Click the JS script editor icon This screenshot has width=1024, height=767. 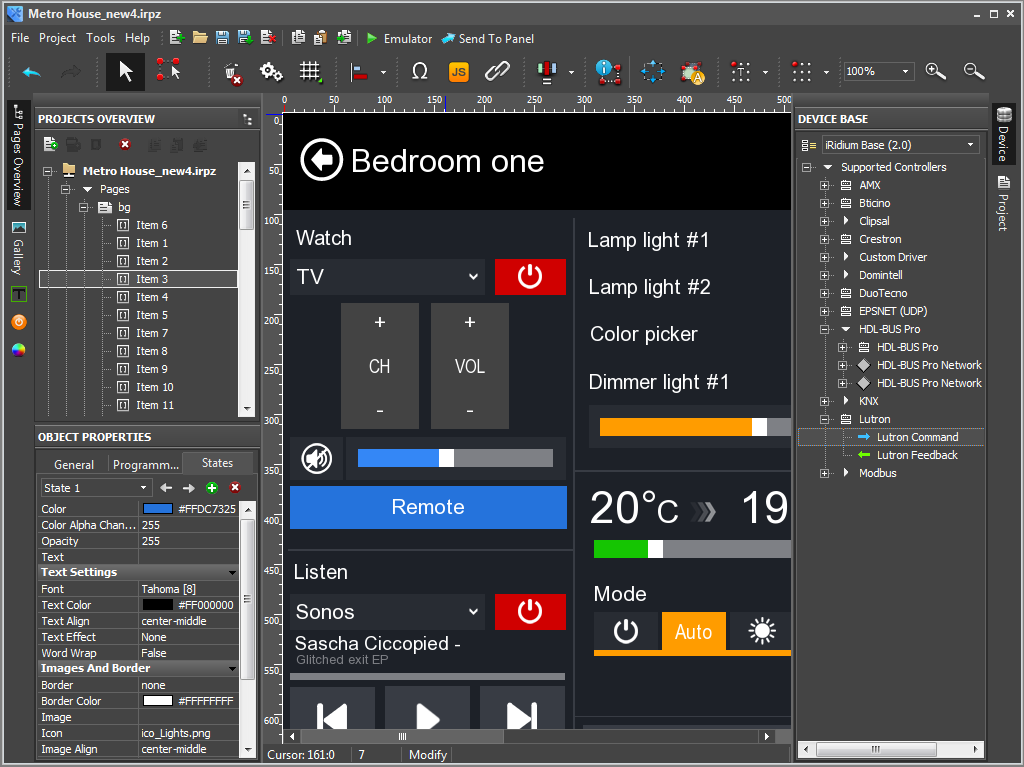point(459,71)
